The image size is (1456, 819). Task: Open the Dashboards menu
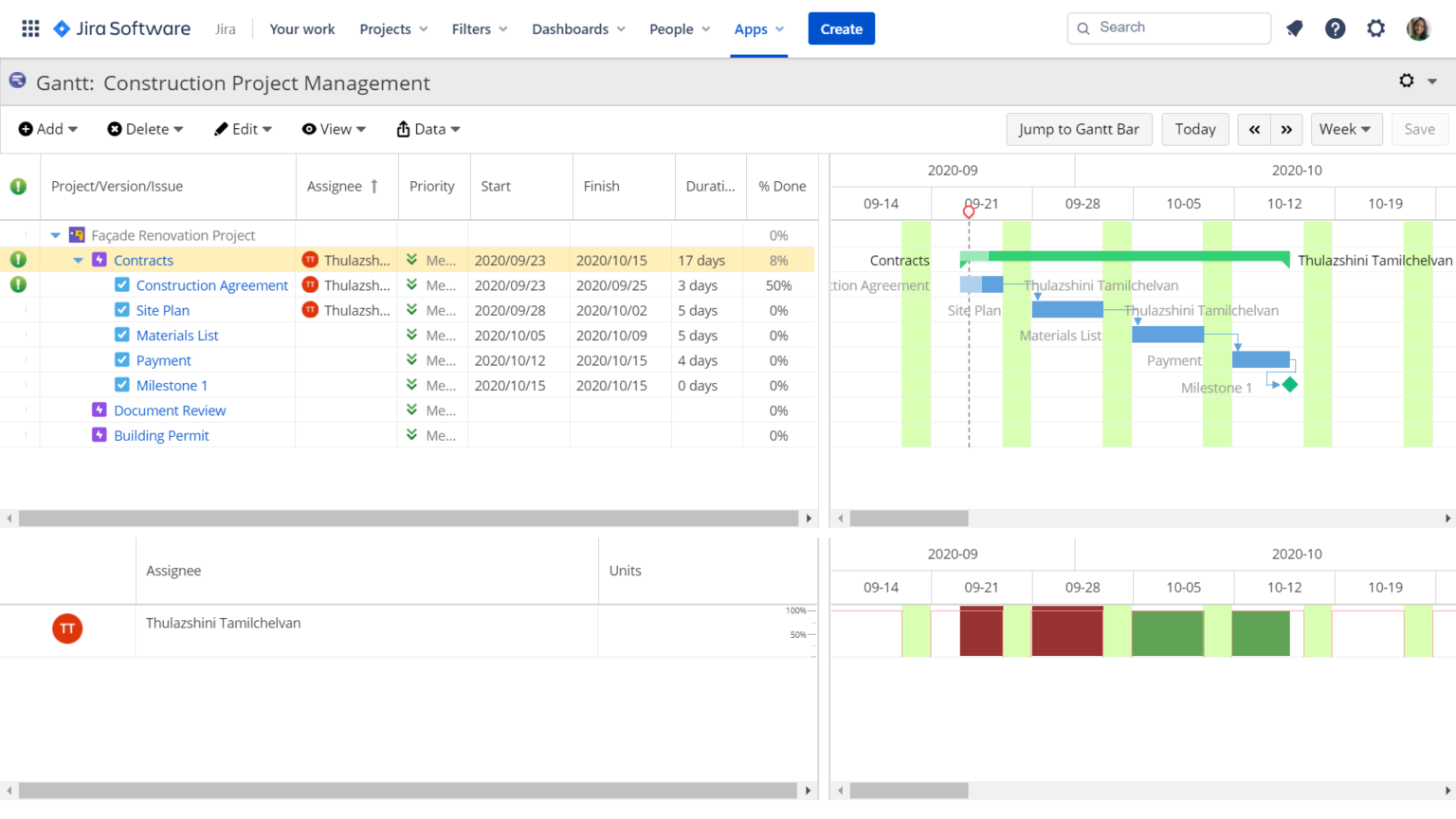point(578,28)
